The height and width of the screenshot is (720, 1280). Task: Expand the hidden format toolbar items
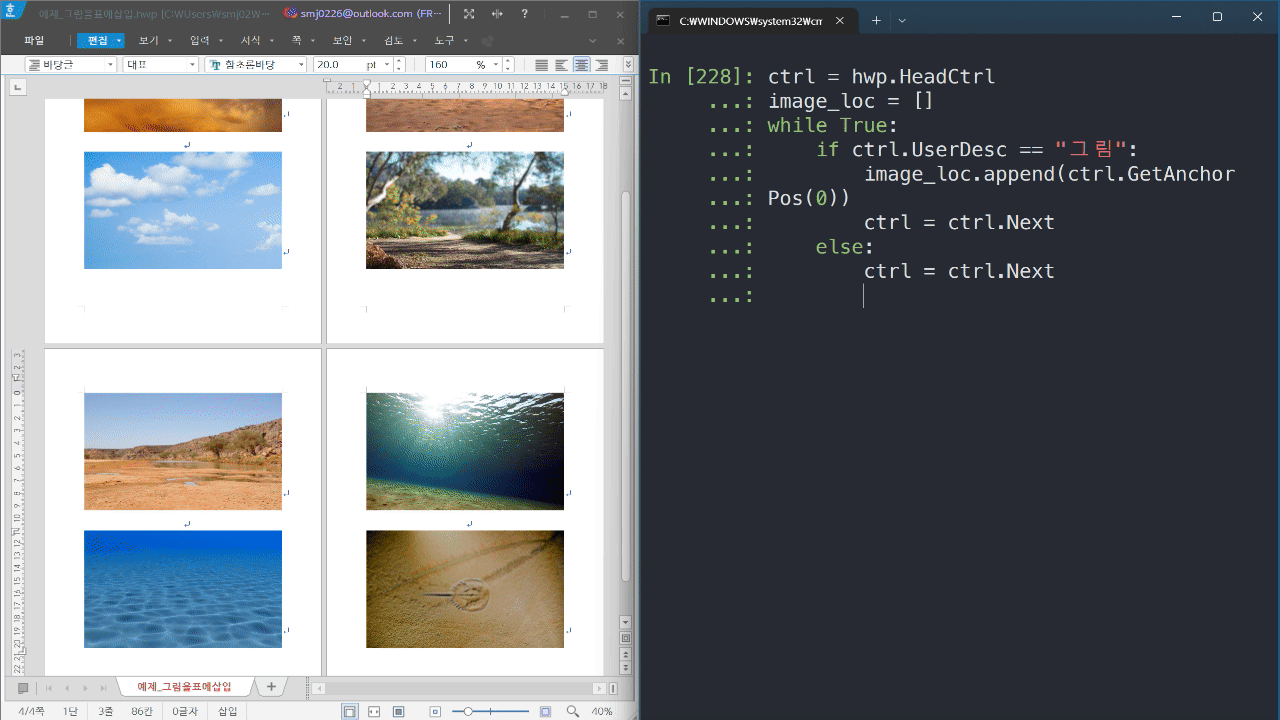(628, 64)
